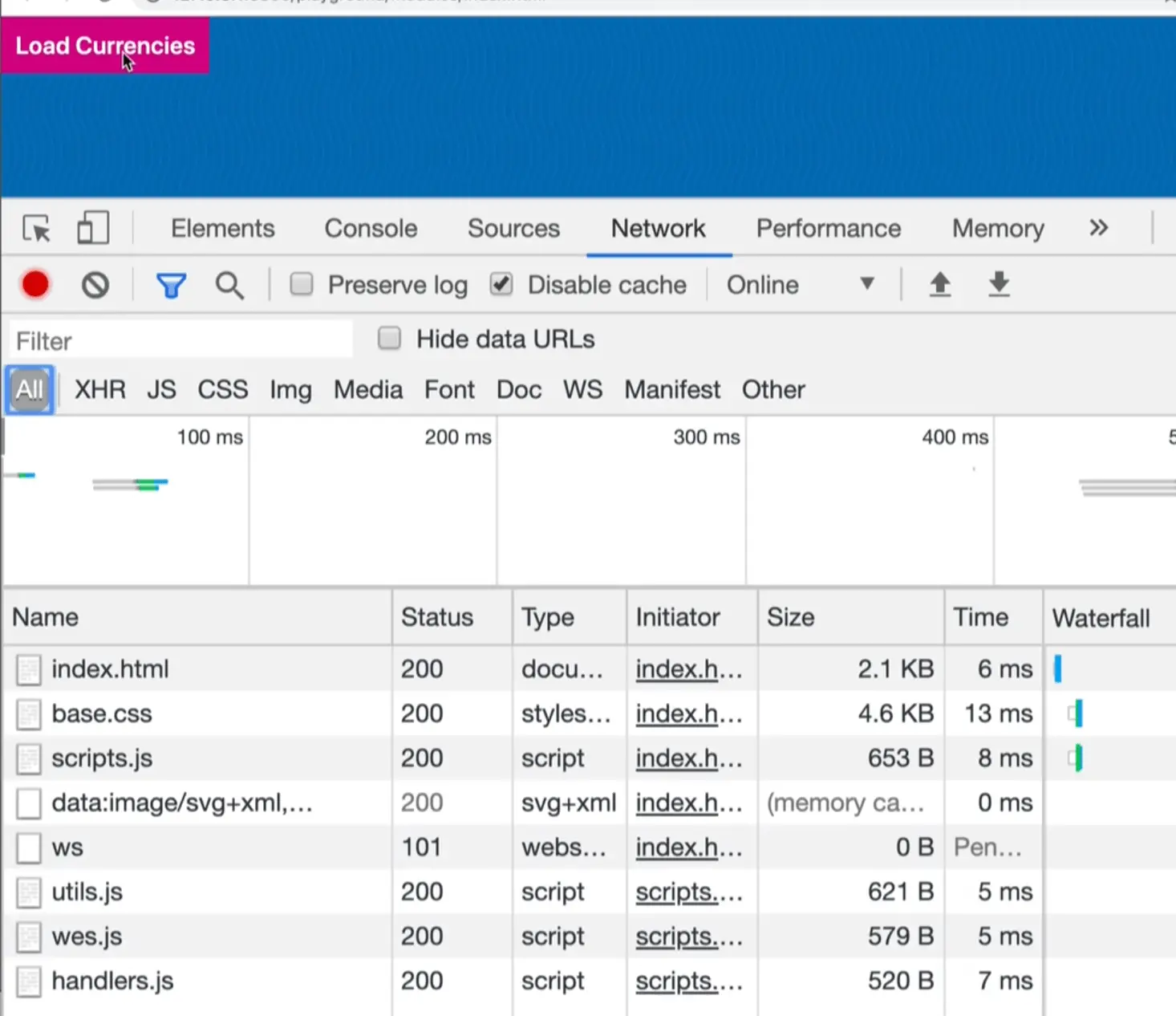Open the Performance tab

(x=827, y=228)
